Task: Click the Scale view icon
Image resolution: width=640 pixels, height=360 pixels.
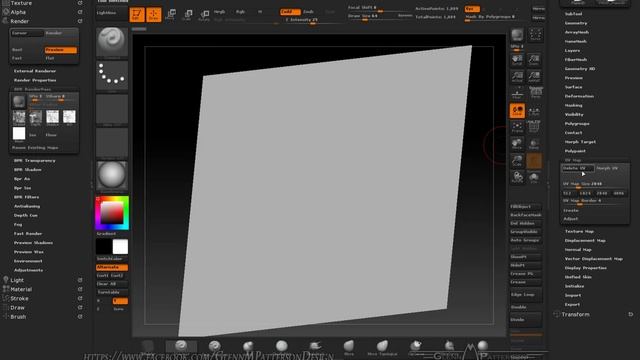Action: pos(517,160)
